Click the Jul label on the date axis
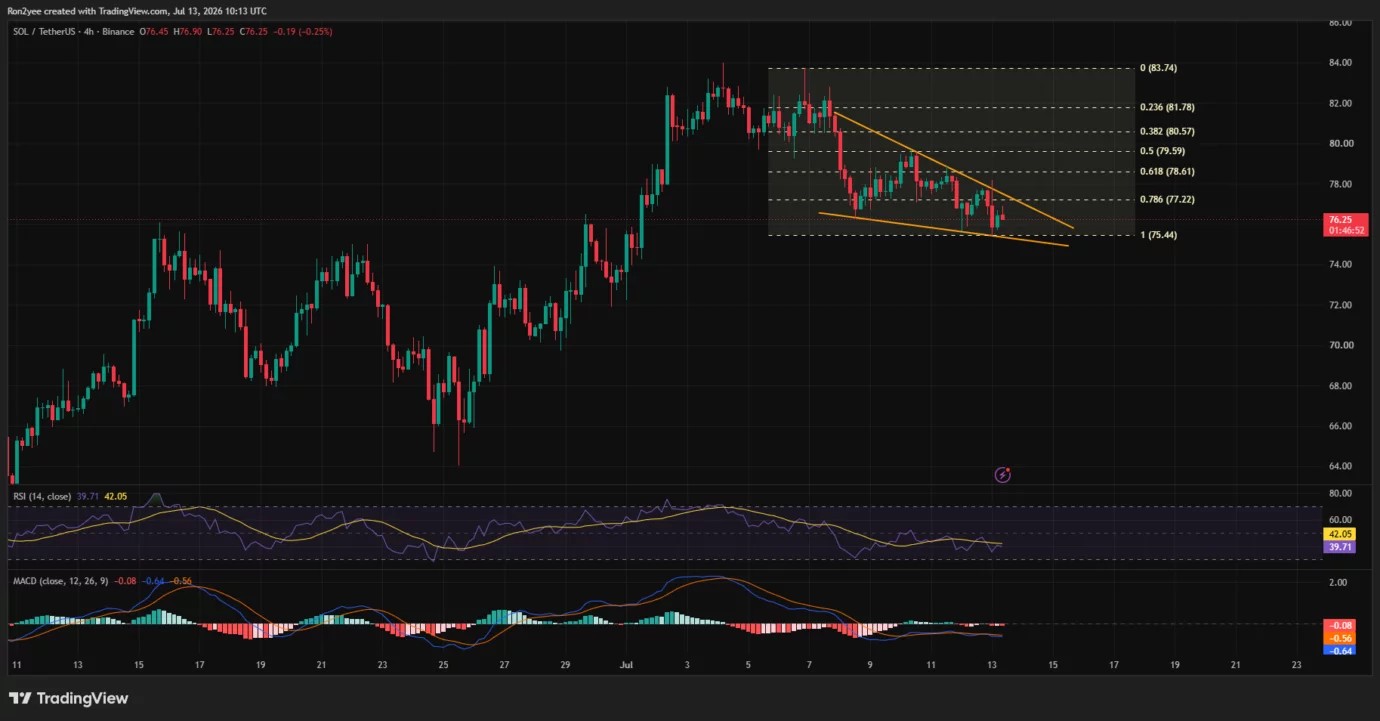Viewport: 1380px width, 721px height. (626, 664)
